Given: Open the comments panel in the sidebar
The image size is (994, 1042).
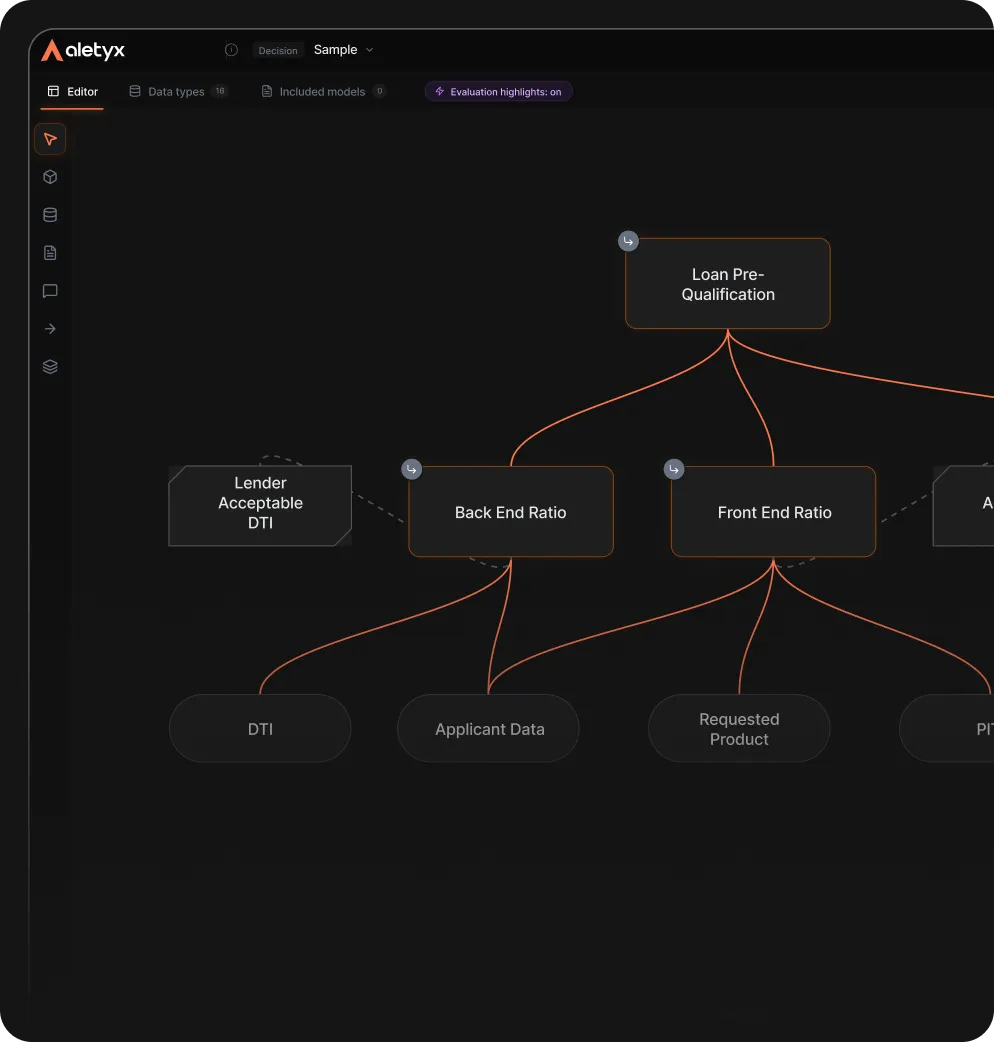Looking at the screenshot, I should coord(50,291).
